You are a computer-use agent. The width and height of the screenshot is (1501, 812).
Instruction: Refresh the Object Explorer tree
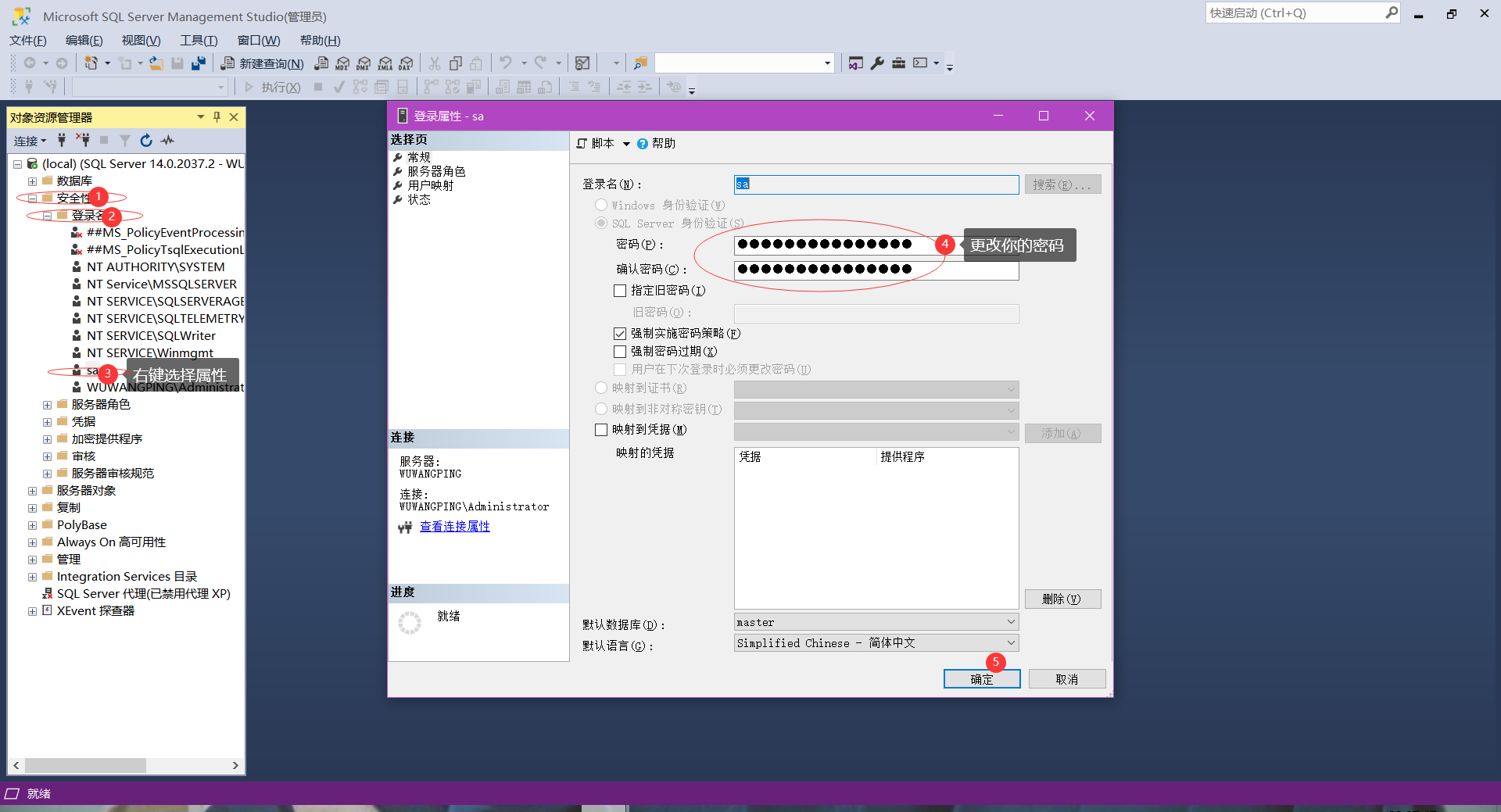coord(146,141)
